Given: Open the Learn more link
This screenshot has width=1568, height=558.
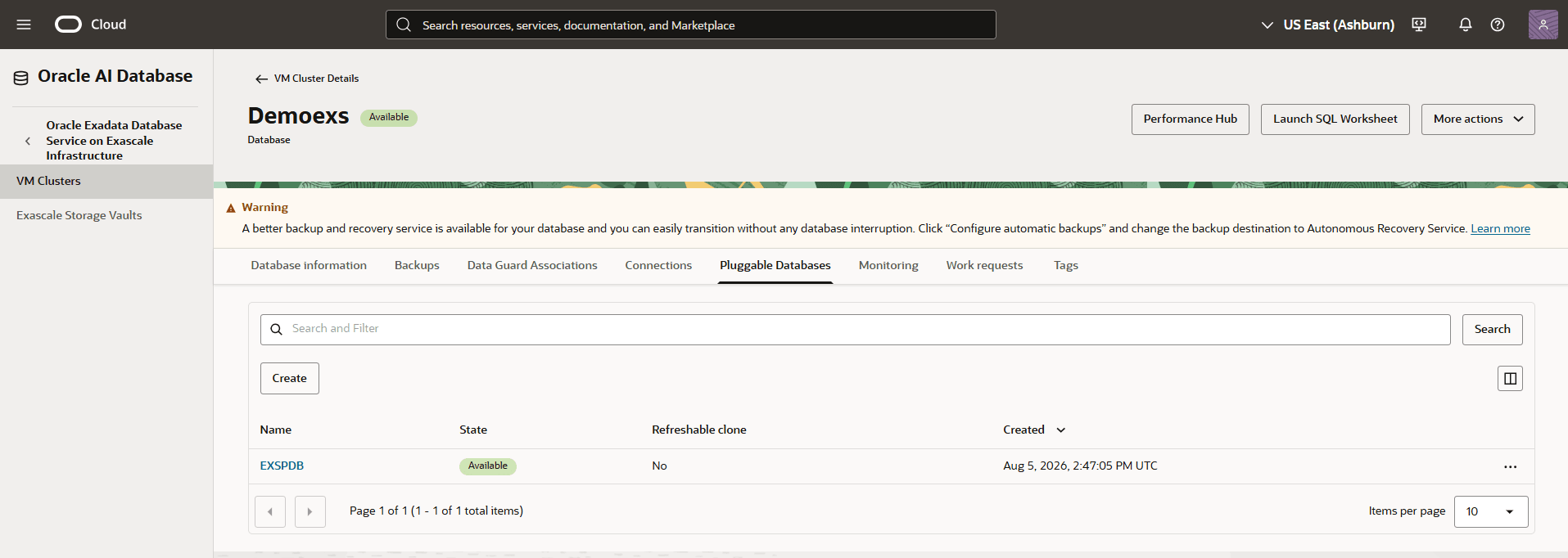Looking at the screenshot, I should pos(1500,229).
